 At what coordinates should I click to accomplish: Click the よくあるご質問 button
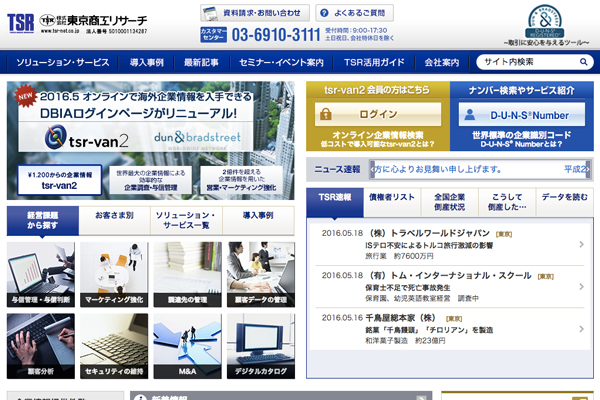(354, 13)
